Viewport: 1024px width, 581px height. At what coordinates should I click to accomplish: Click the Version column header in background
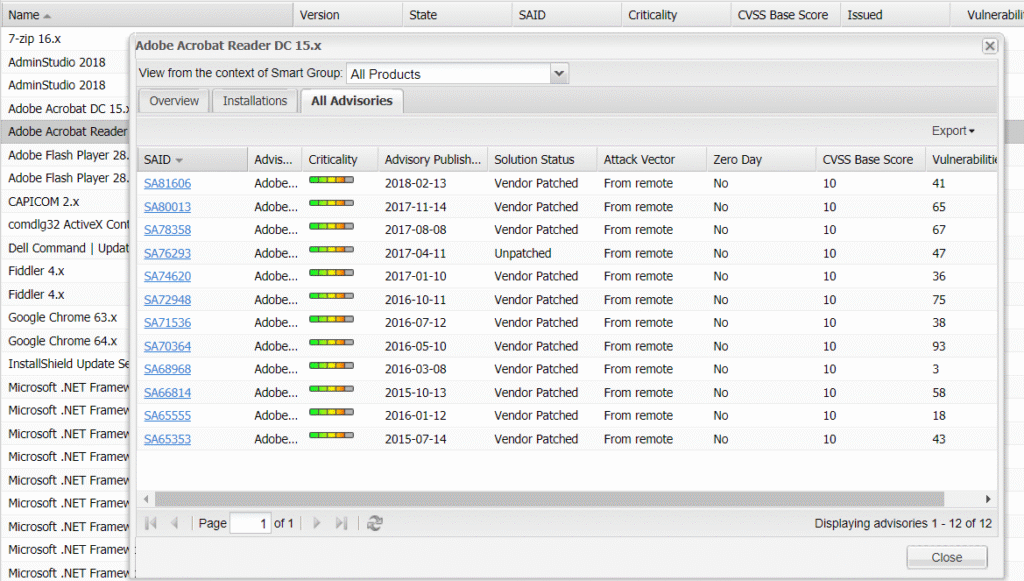[x=348, y=14]
